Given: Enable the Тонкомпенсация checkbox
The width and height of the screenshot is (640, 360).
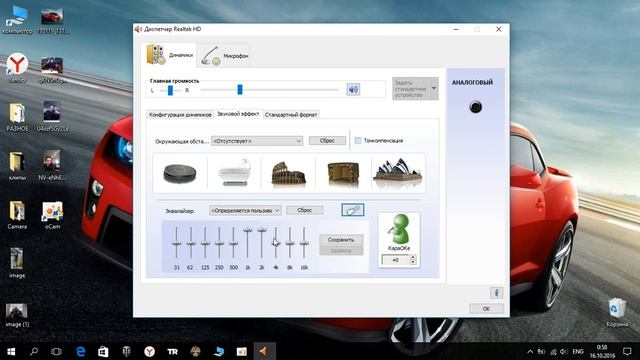Looking at the screenshot, I should pos(358,140).
